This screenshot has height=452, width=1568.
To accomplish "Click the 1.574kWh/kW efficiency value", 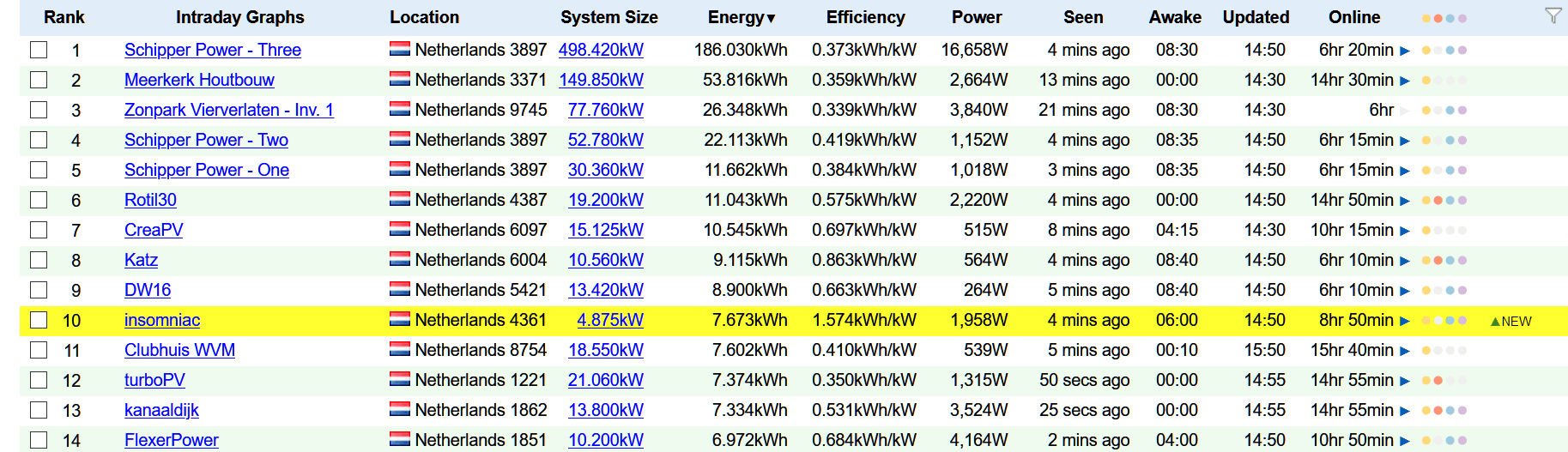I will pyautogui.click(x=864, y=320).
